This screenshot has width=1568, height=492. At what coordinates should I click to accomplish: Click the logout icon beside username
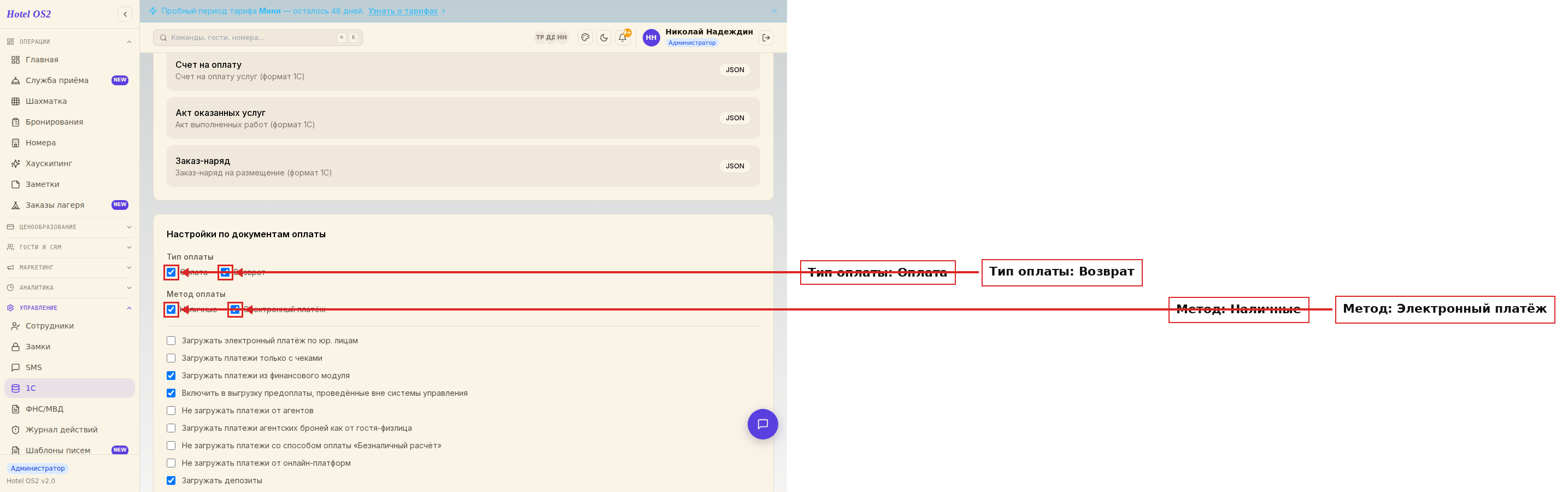(x=766, y=38)
